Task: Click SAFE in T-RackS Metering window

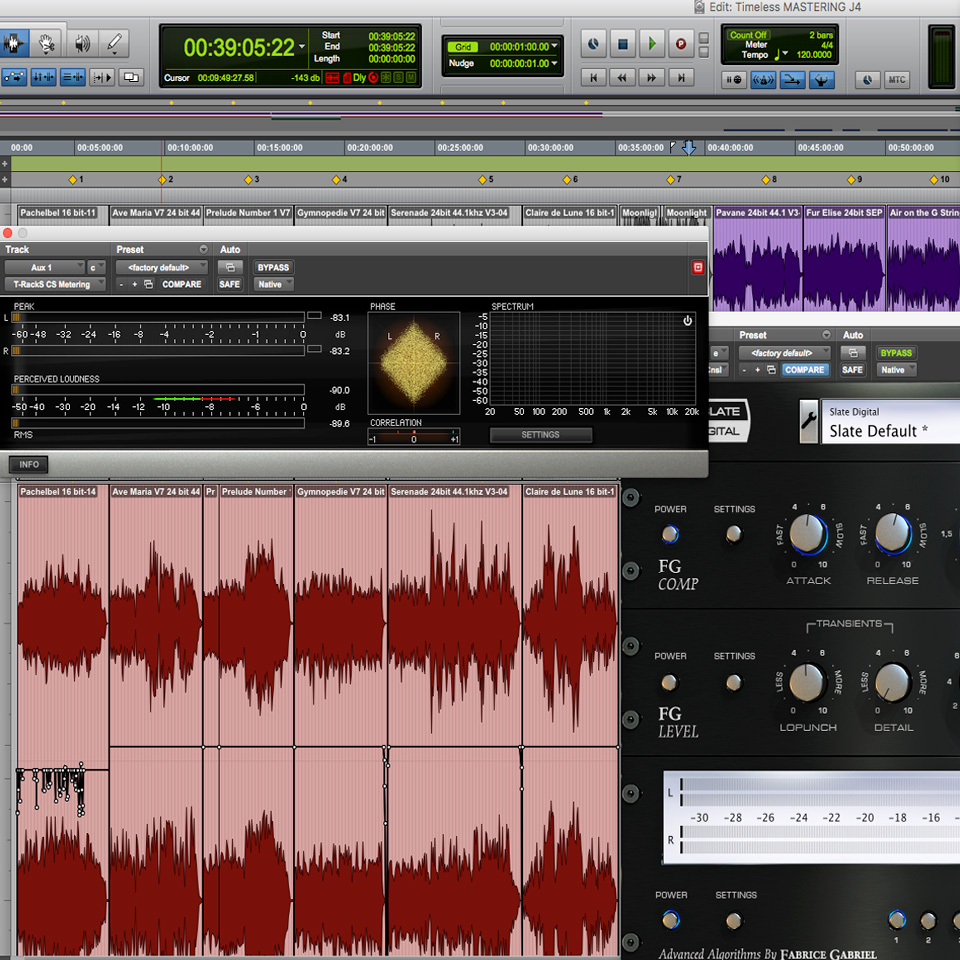Action: [230, 284]
